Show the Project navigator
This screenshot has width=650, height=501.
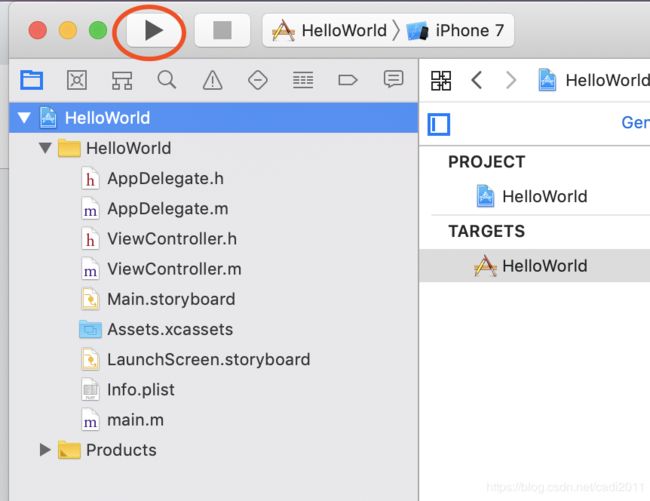tap(32, 80)
